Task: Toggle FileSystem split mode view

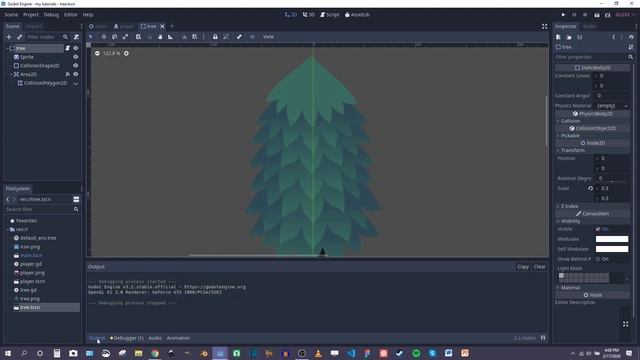Action: pyautogui.click(x=76, y=199)
